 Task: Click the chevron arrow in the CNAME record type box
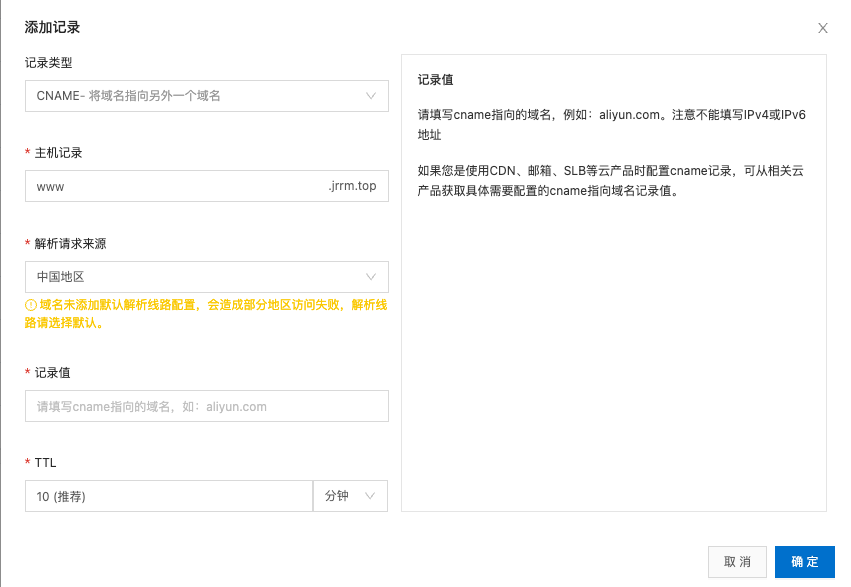pos(371,96)
